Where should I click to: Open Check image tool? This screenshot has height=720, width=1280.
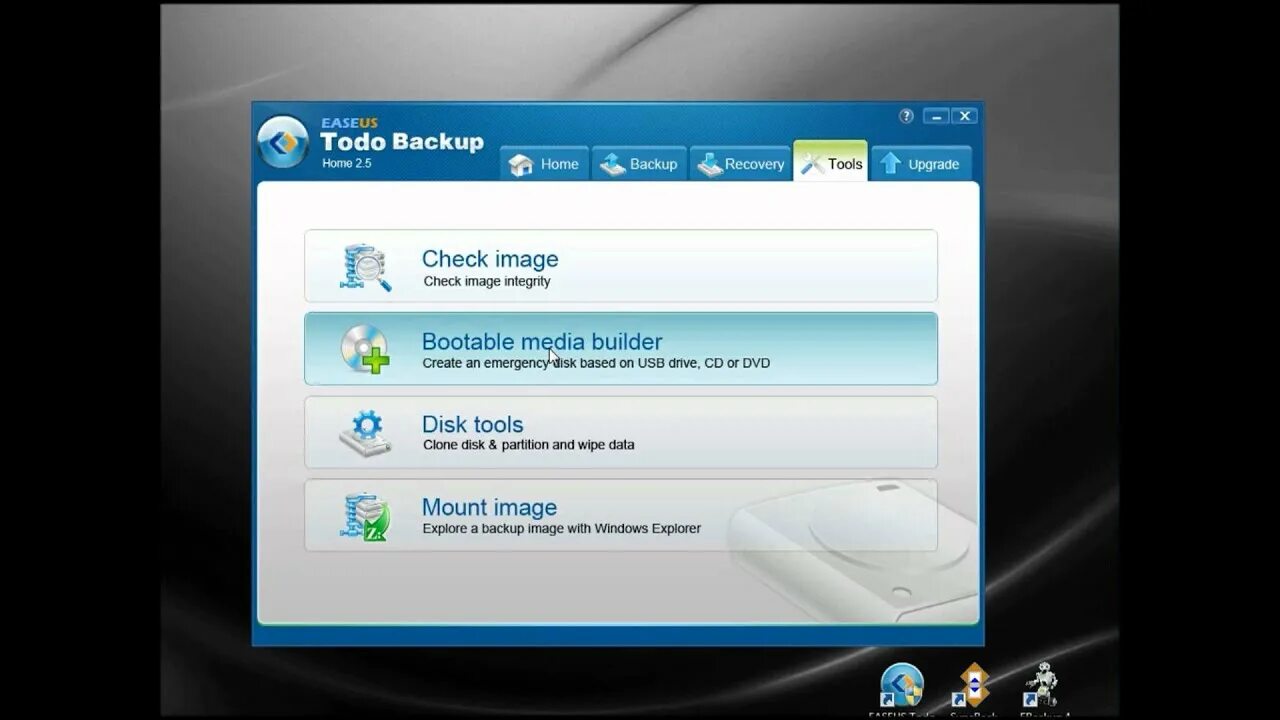621,266
